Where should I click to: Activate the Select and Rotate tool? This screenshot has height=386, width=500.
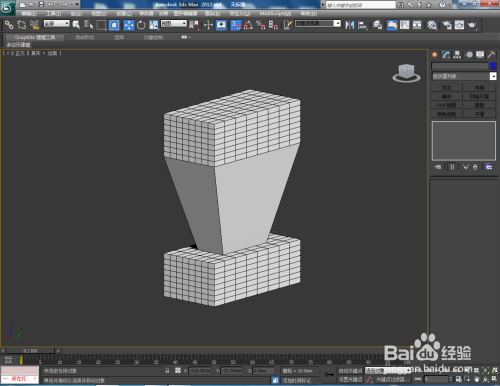click(141, 25)
